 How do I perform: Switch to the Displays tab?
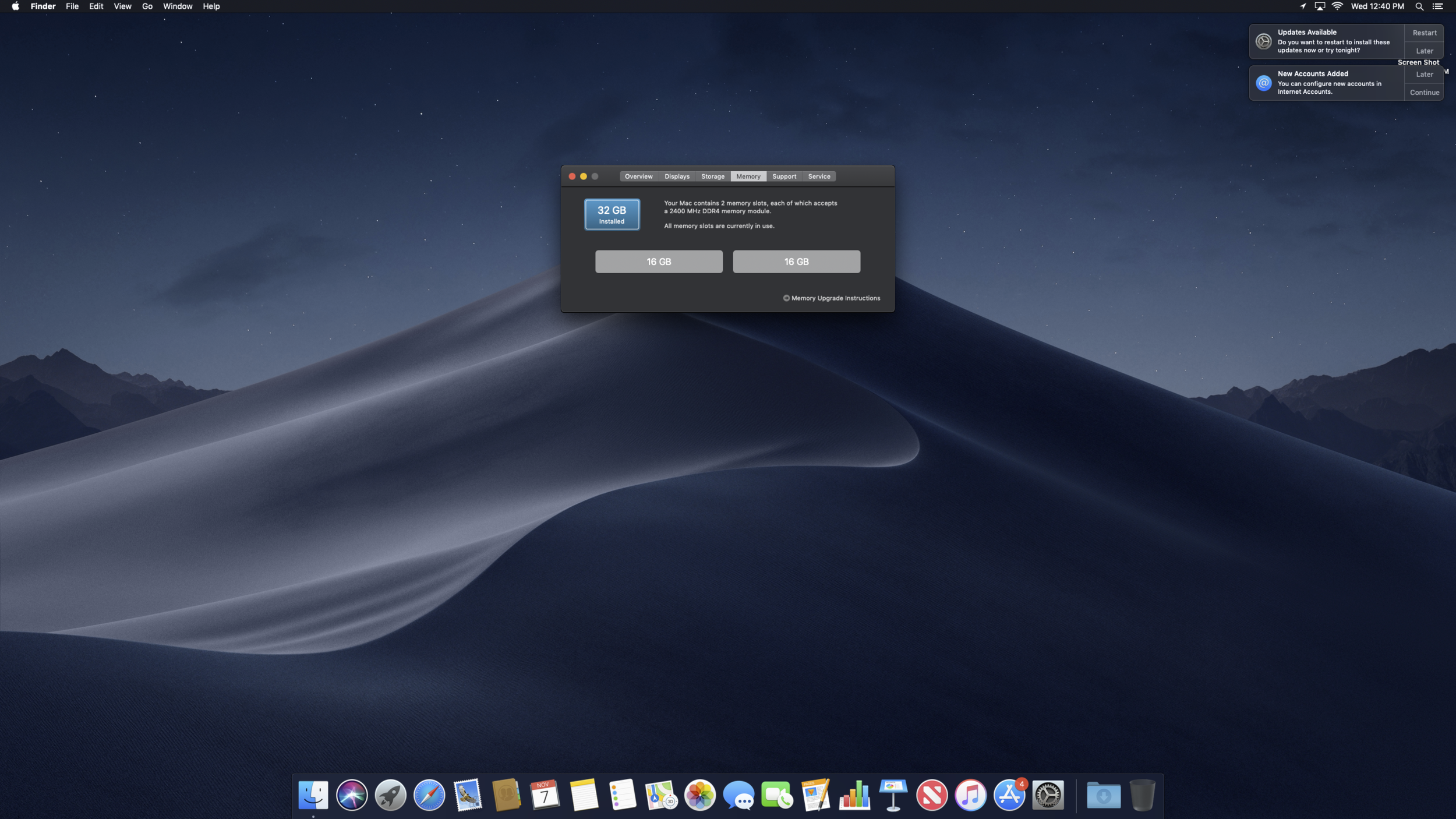coord(677,176)
